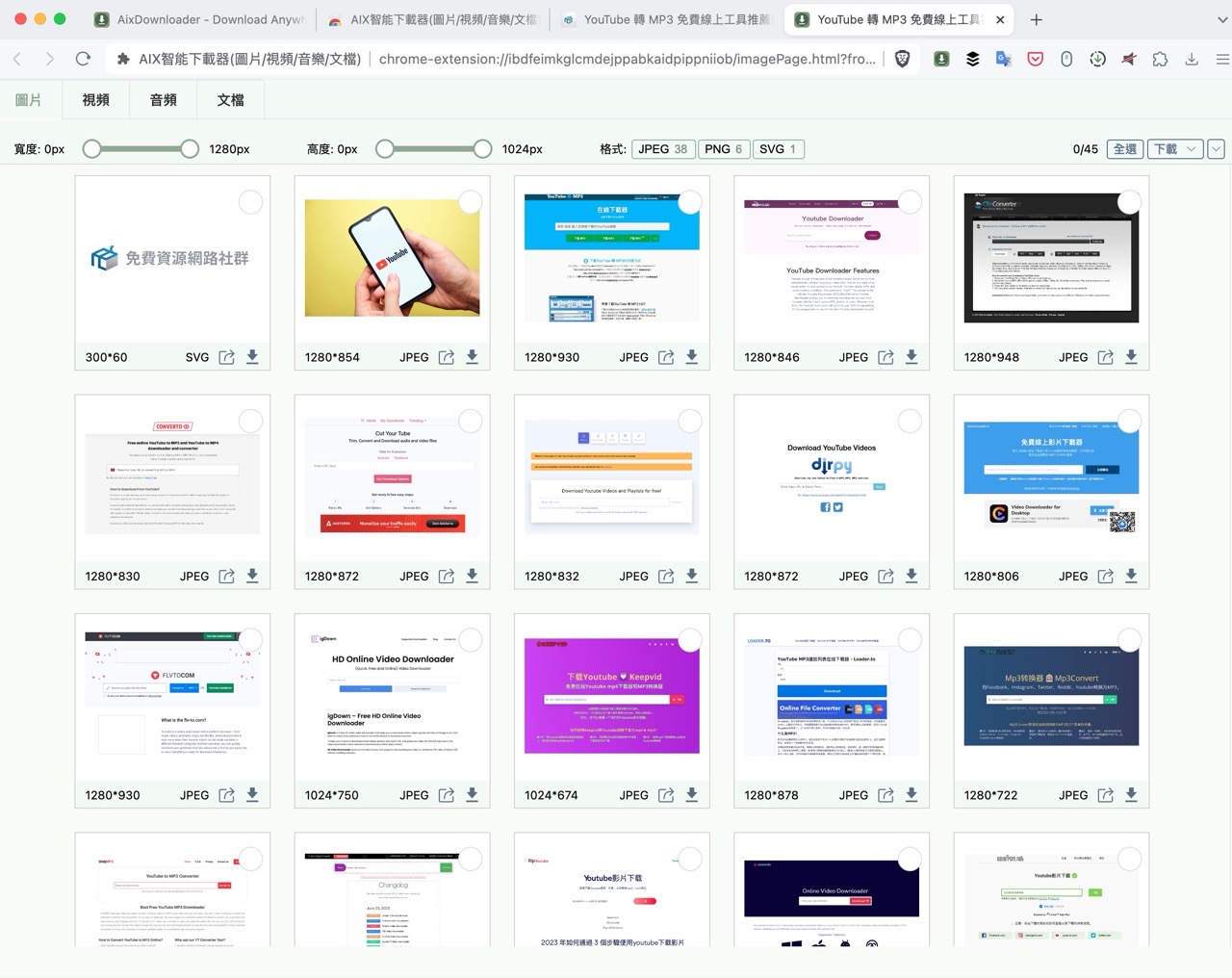Select the 免費資源網路社群 SVG image checkbox
The image size is (1232, 978).
pos(250,202)
